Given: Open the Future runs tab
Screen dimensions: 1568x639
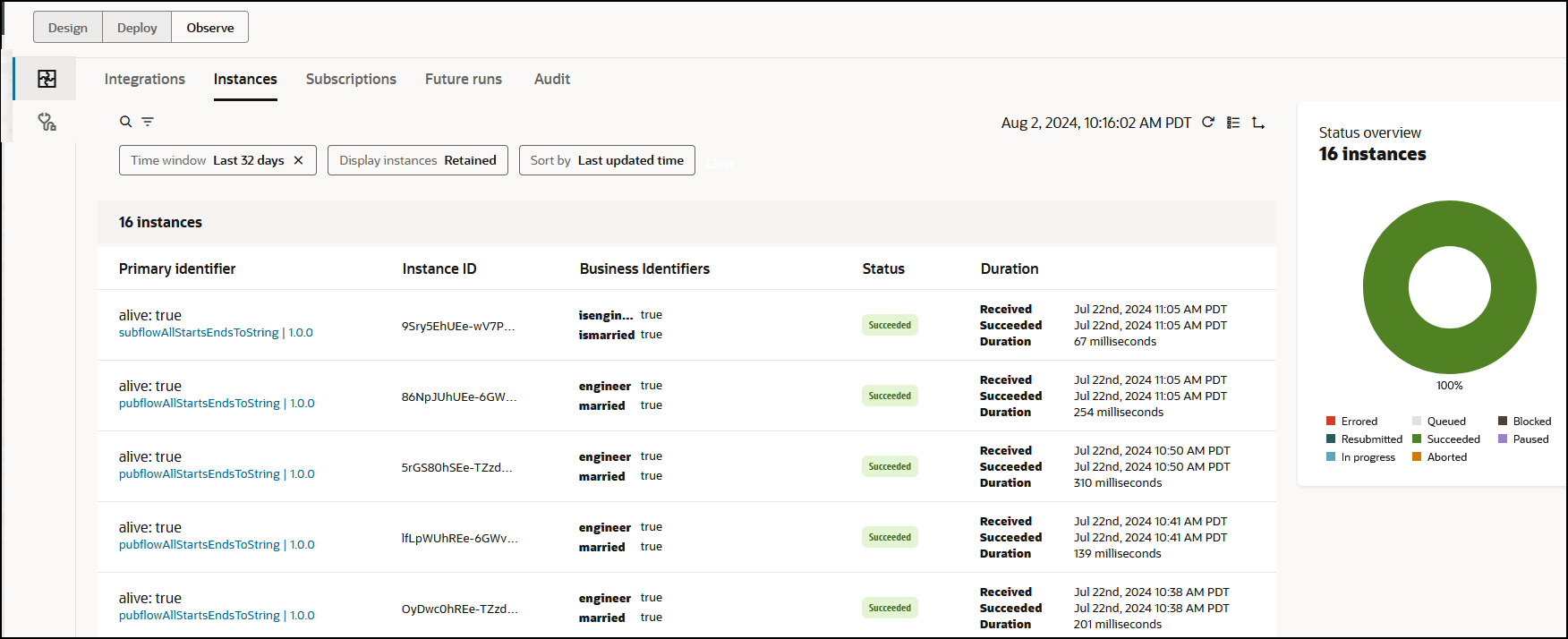Looking at the screenshot, I should 463,79.
